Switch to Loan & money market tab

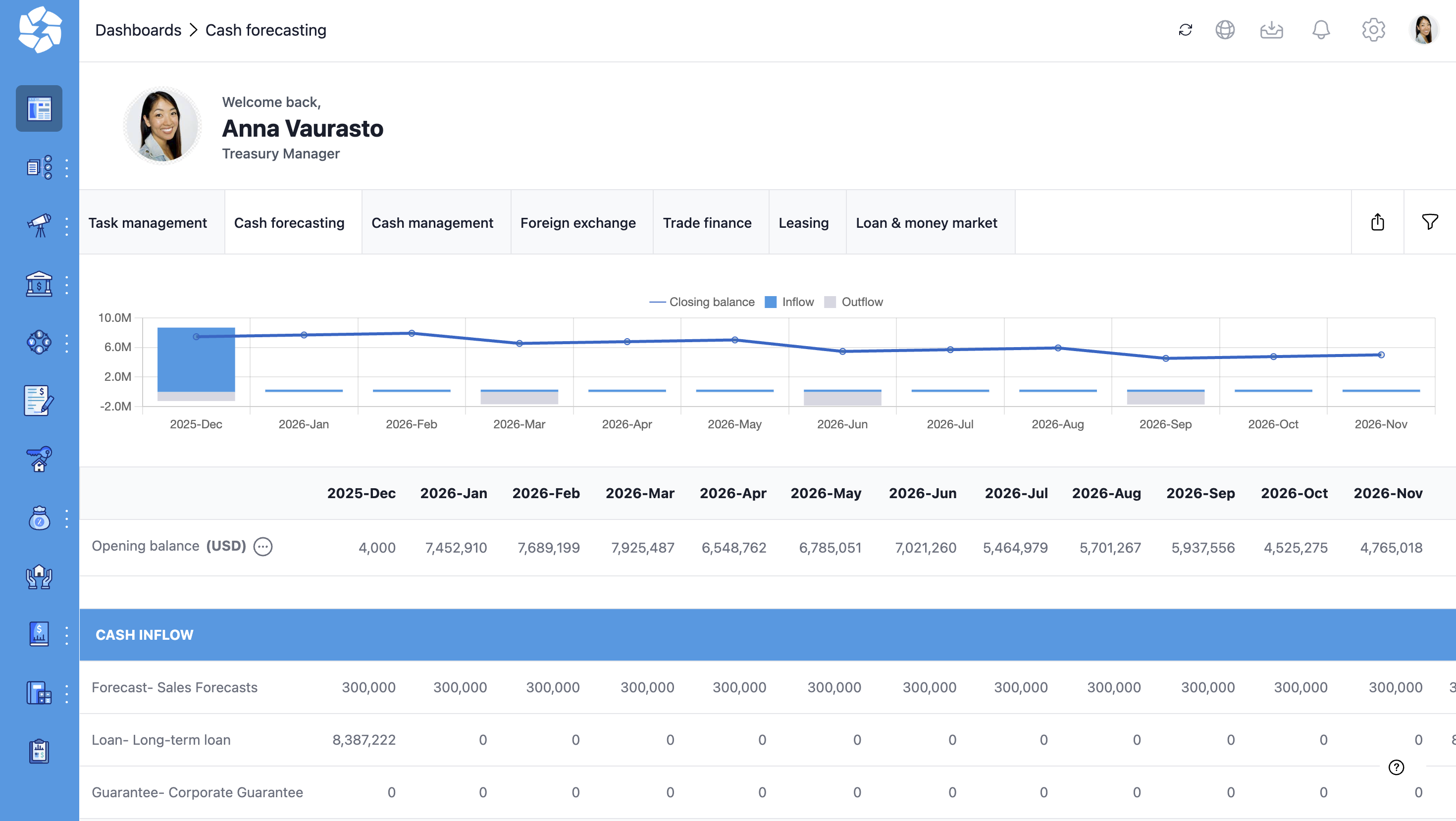(926, 223)
